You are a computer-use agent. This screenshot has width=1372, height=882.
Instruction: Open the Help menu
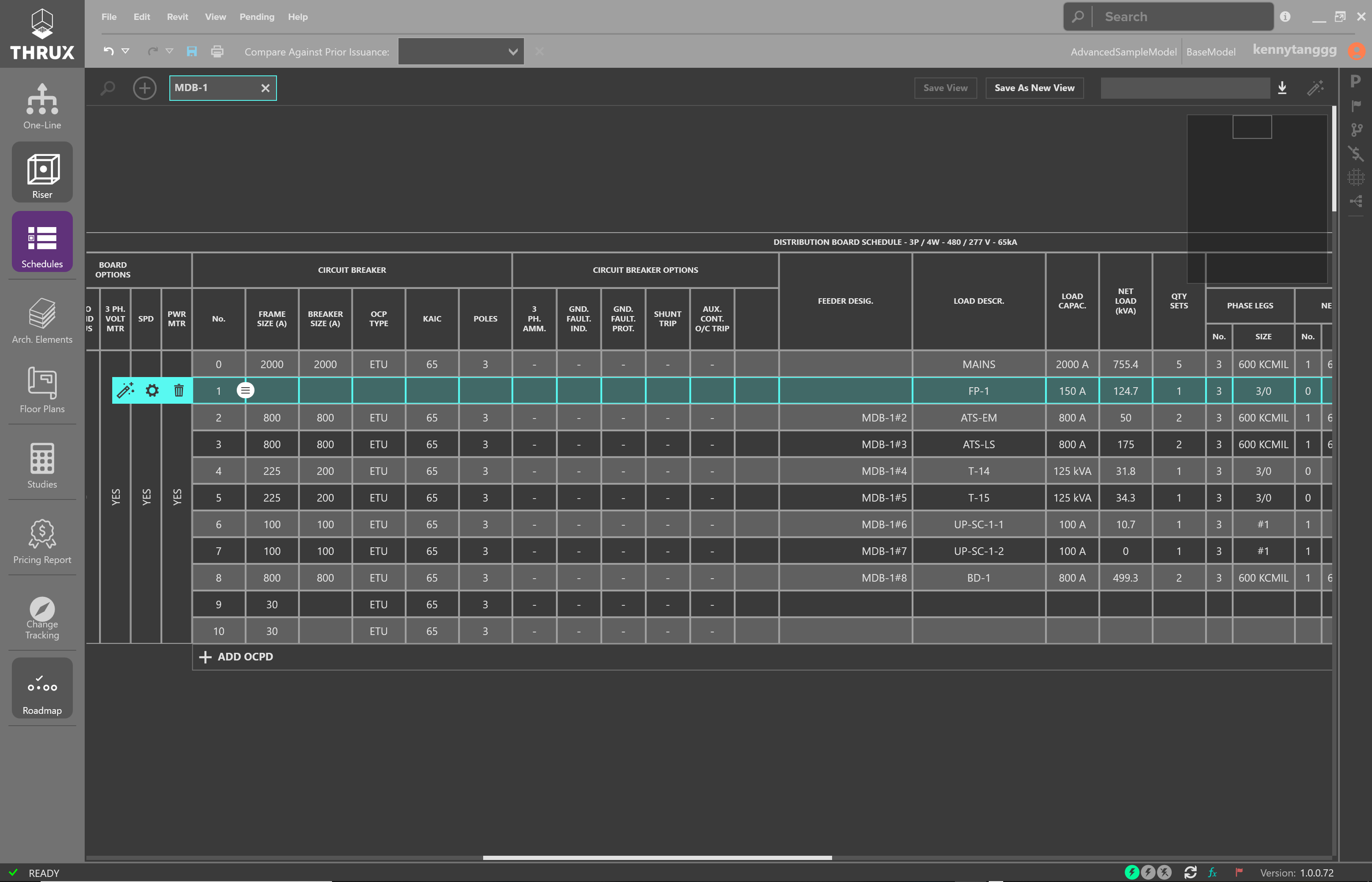click(x=298, y=17)
